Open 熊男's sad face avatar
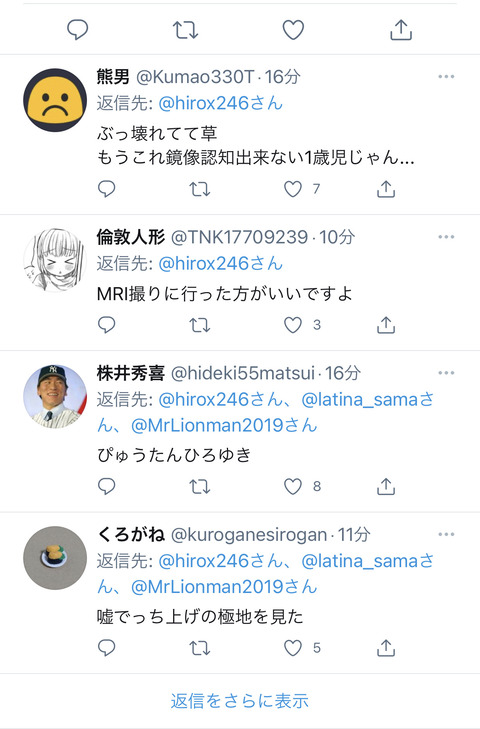Screen dimensions: 480x729 click(55, 100)
